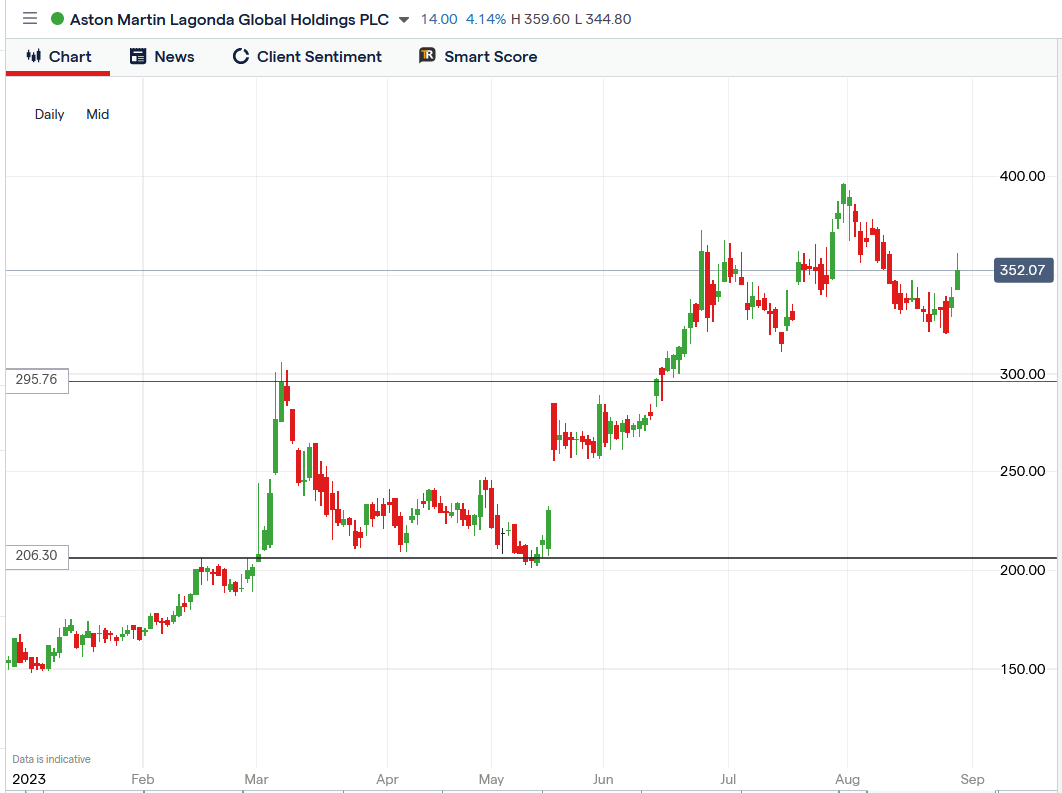
Task: Click the 4.14% change value
Action: coord(486,19)
